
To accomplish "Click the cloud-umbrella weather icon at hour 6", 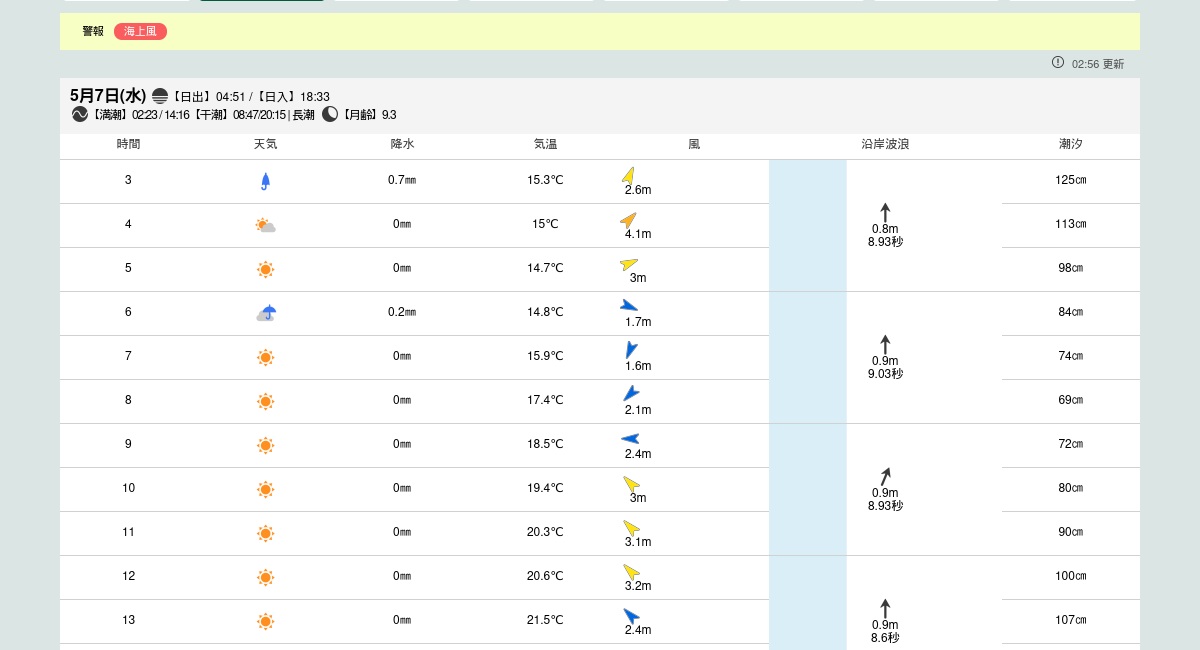I will point(265,313).
